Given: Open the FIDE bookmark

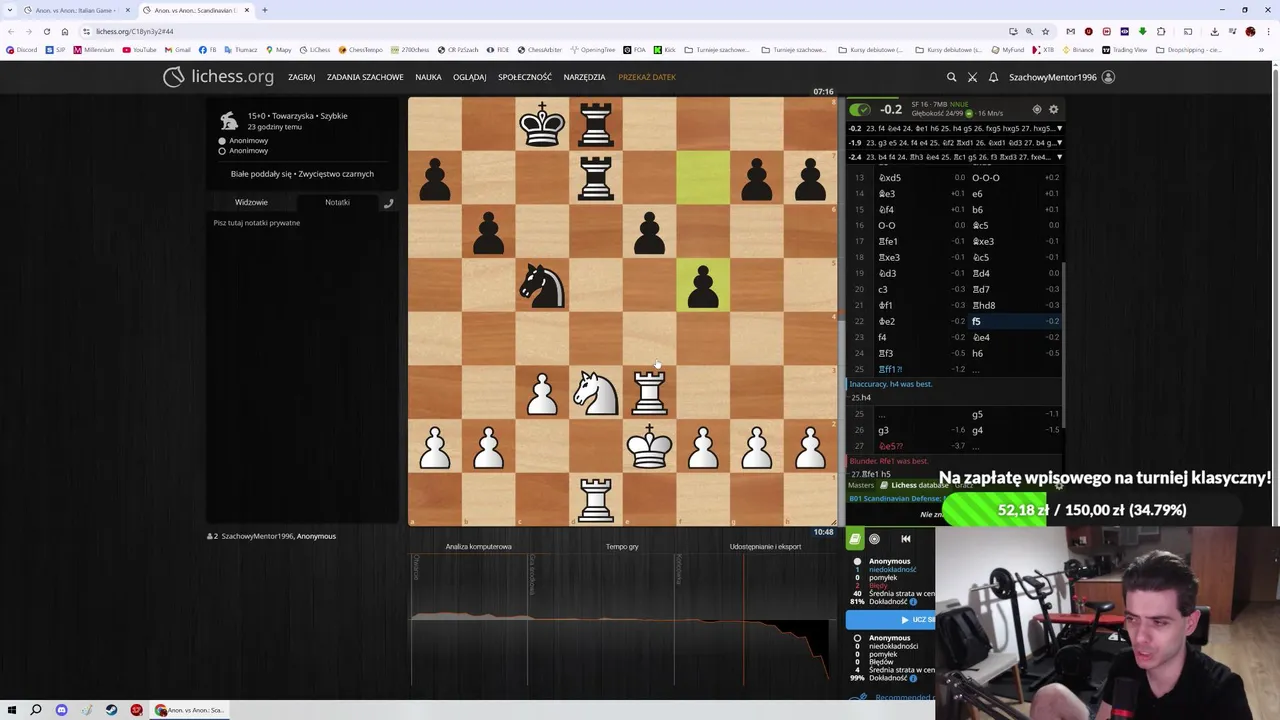Looking at the screenshot, I should tap(497, 50).
